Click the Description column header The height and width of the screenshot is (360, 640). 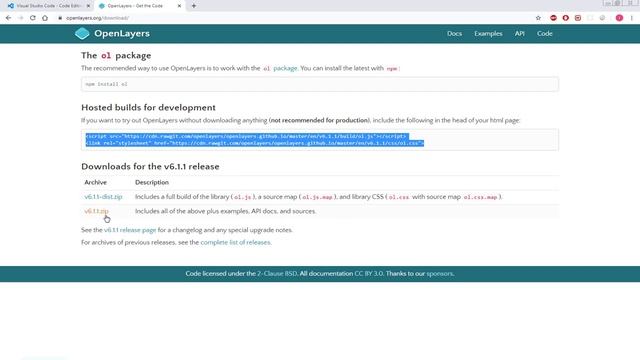point(152,182)
